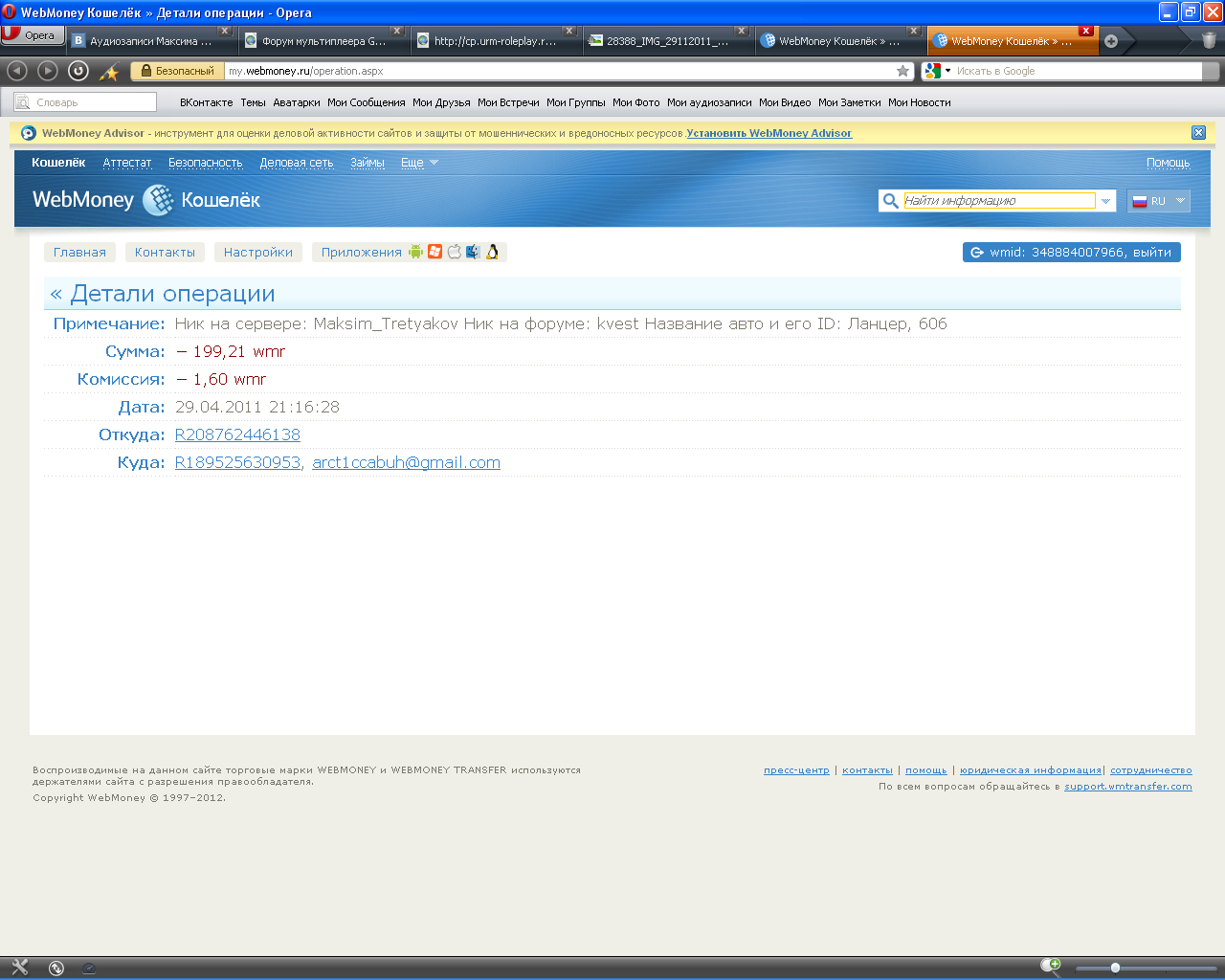Click the wand password manager icon

pyautogui.click(x=109, y=72)
